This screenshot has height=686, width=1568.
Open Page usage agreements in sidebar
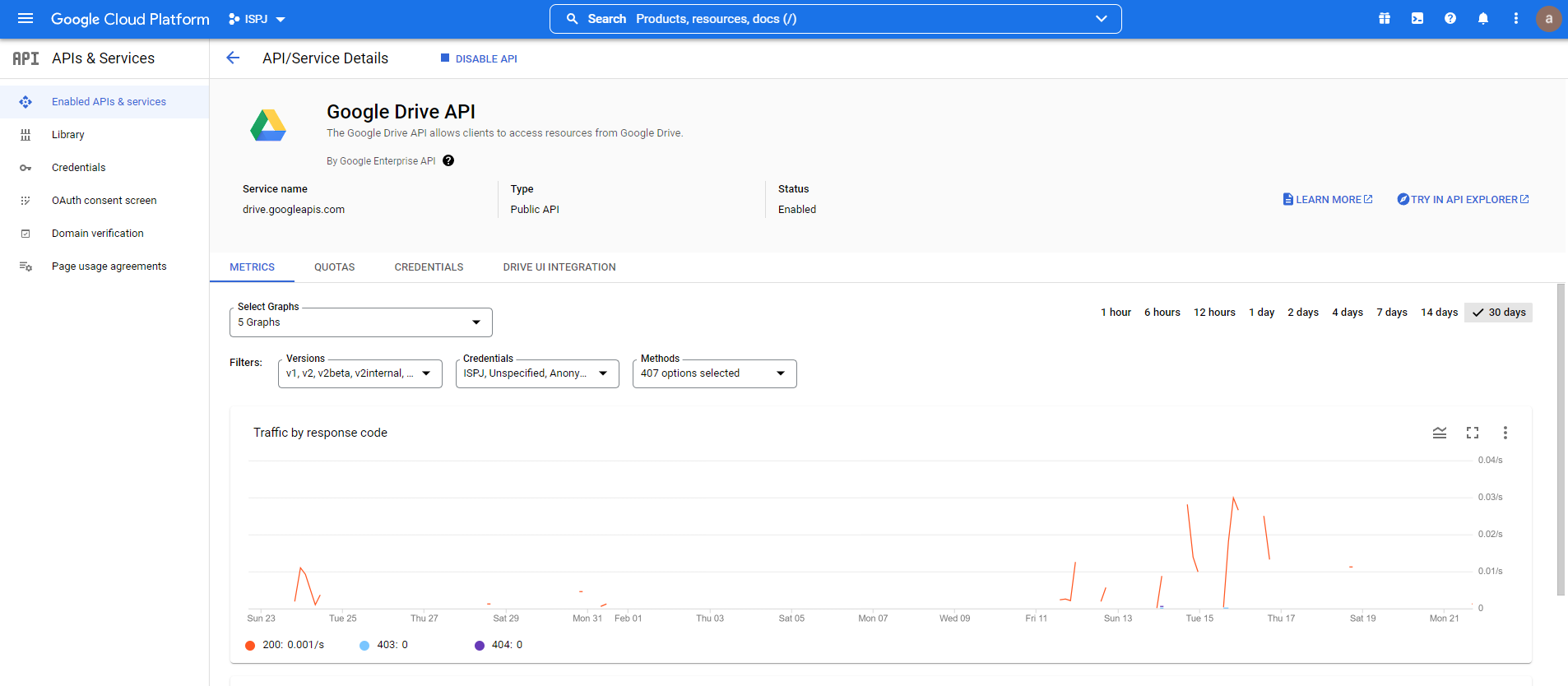pos(109,267)
